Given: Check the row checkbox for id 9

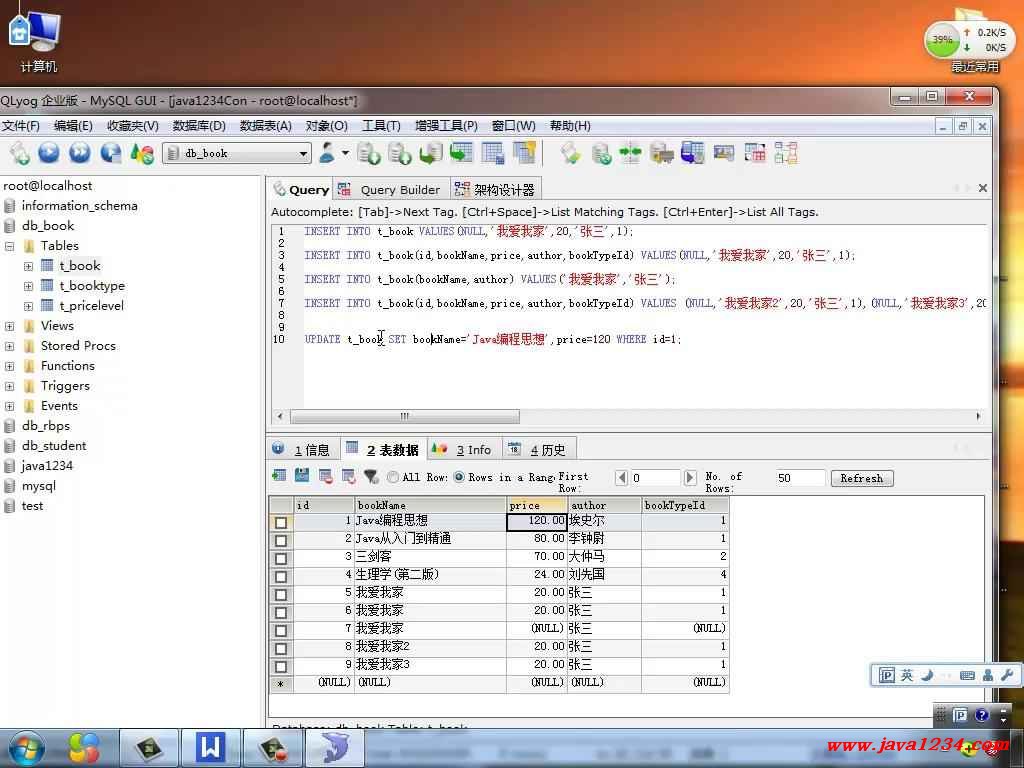Looking at the screenshot, I should pyautogui.click(x=281, y=667).
